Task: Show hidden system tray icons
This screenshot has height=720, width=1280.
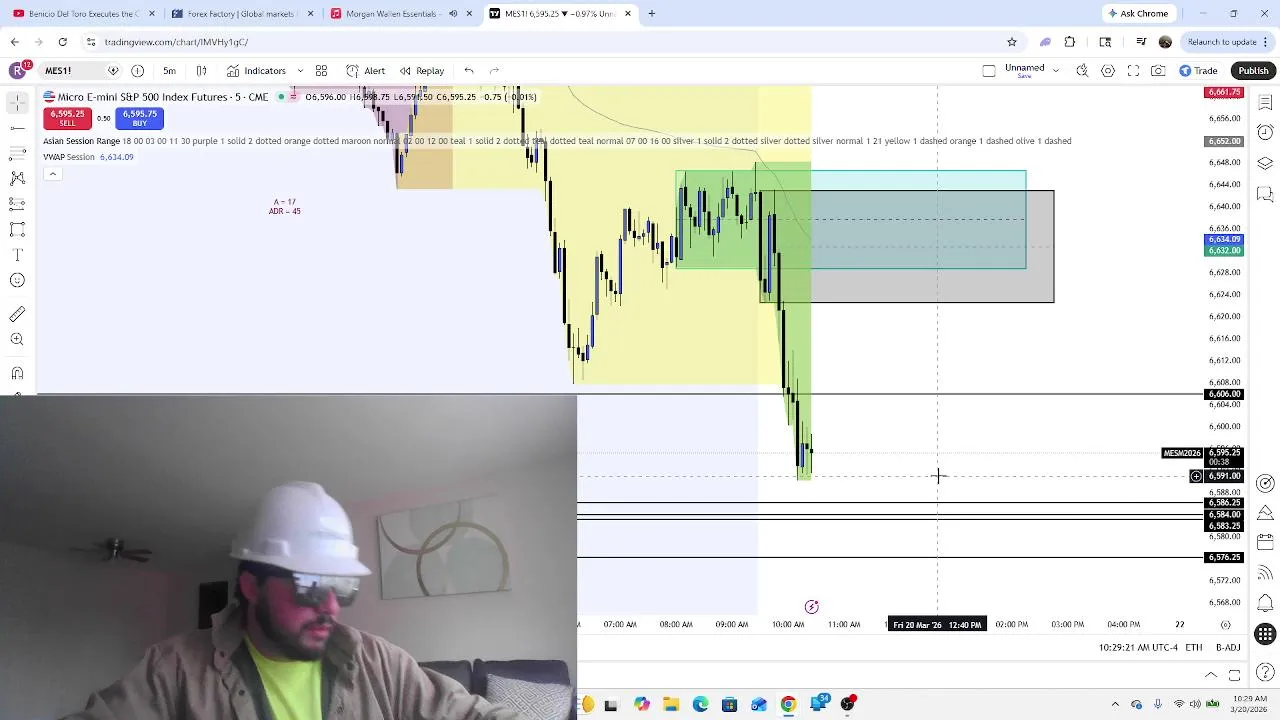Action: pos(1115,704)
